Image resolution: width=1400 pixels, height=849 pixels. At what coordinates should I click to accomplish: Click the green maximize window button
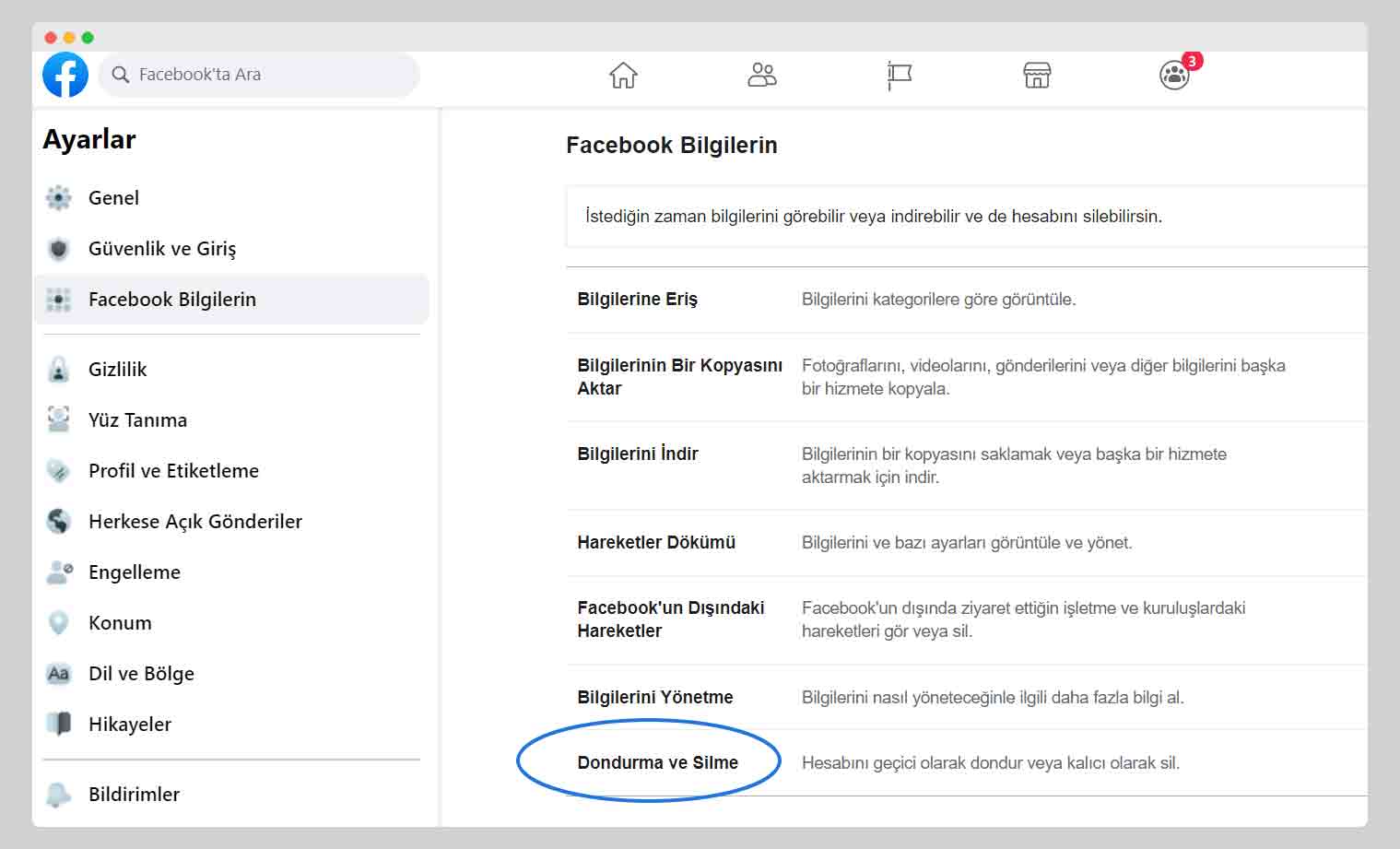click(x=88, y=38)
